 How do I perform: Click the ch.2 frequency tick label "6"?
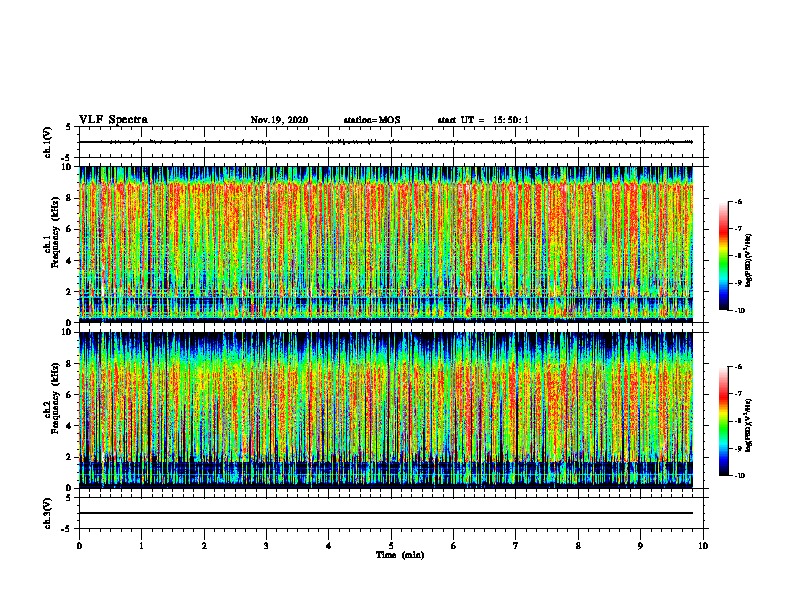(x=69, y=395)
